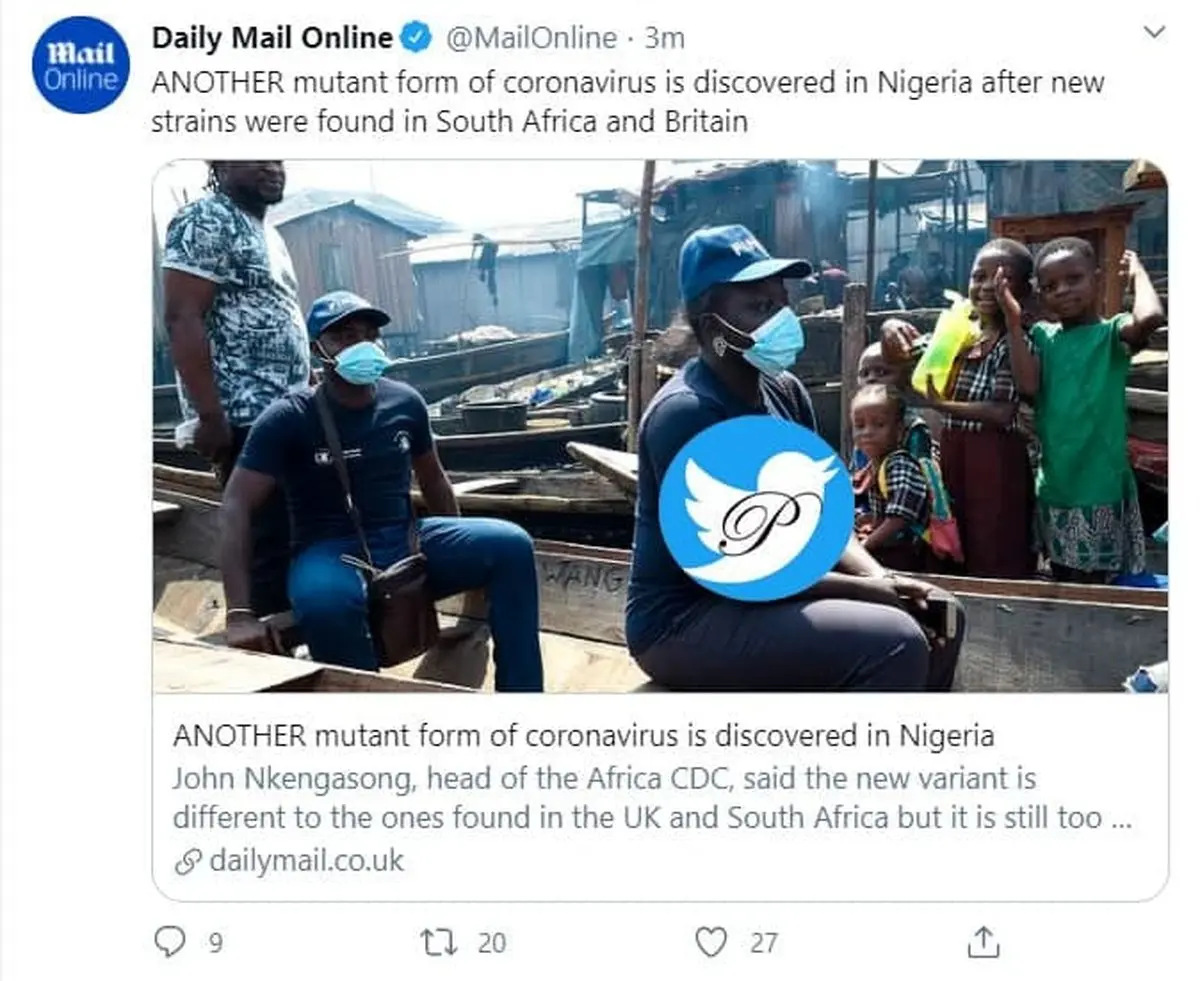1200x981 pixels.
Task: Open the card headline about Nigeria mutant coronavirus
Action: coord(583,737)
